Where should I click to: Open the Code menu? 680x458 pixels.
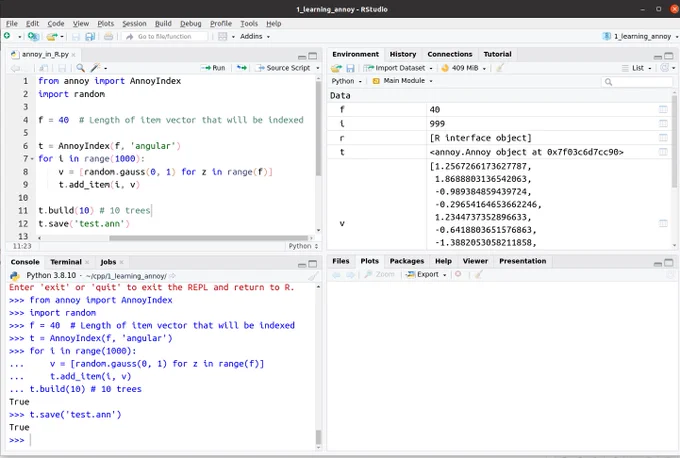tap(56, 23)
